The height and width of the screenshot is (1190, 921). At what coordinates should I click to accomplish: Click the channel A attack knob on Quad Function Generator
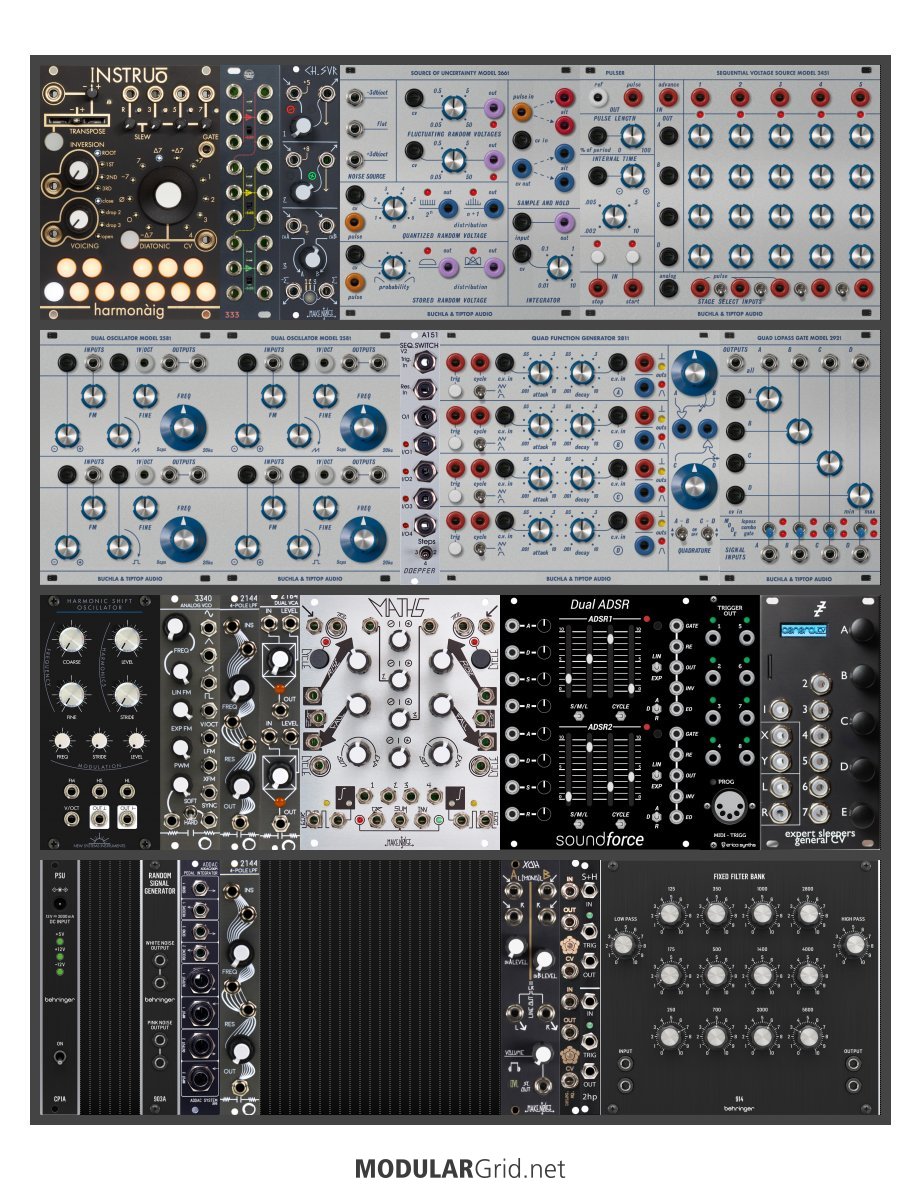539,372
